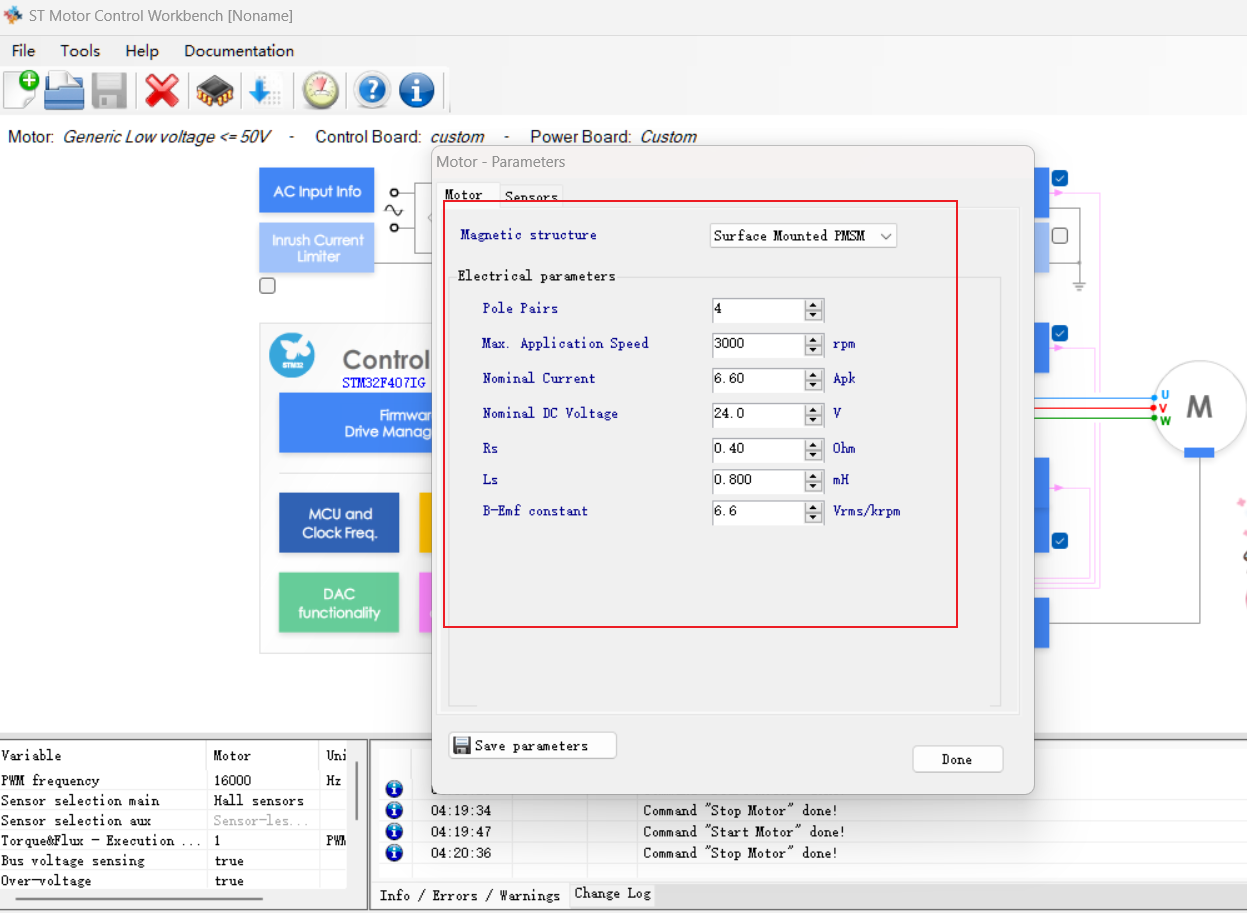1247x913 pixels.
Task: Click the info icon on the 04:19:34 log row
Action: click(394, 810)
